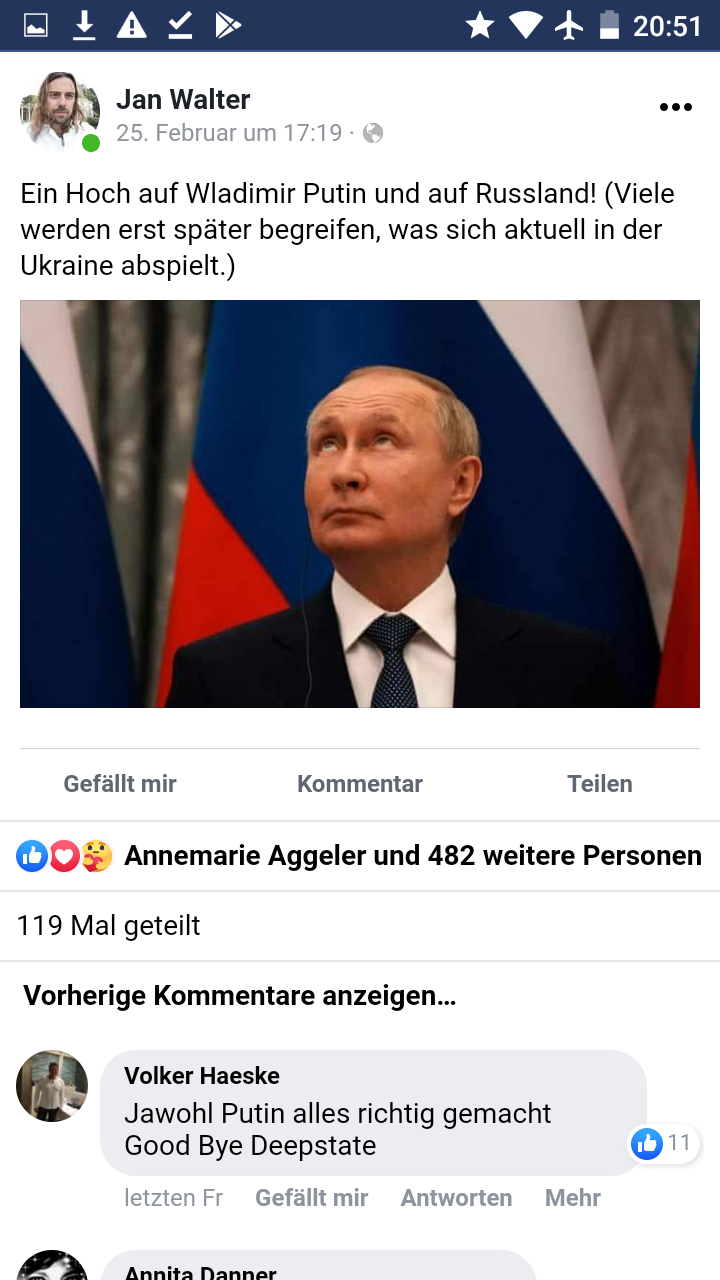
Task: Open the post's attached photo
Action: tap(360, 504)
